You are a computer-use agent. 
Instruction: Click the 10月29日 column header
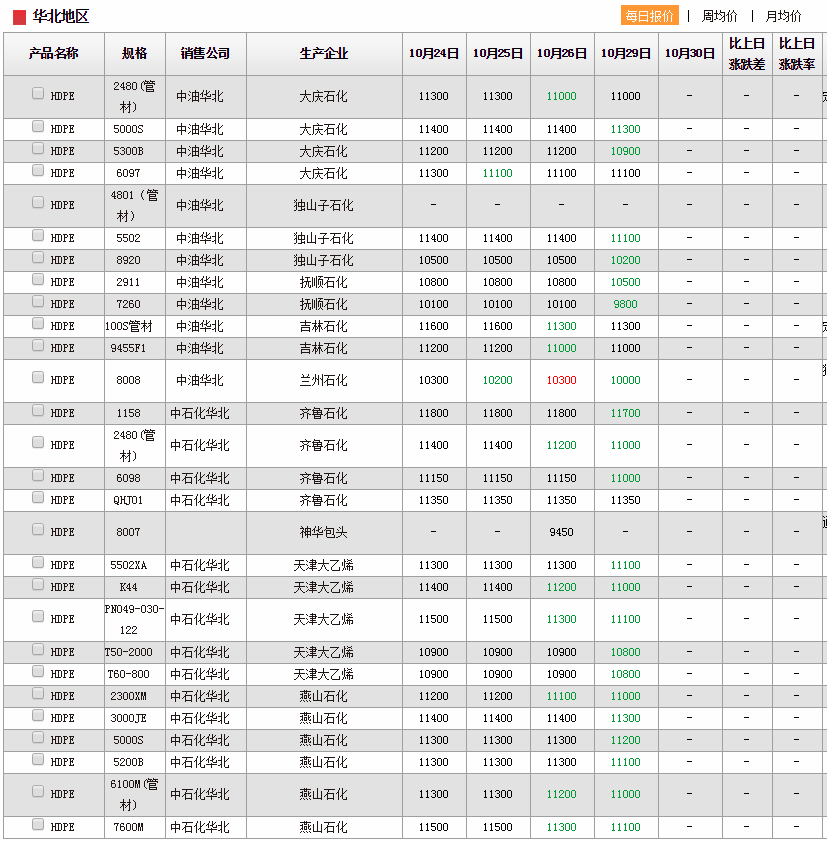coord(626,53)
